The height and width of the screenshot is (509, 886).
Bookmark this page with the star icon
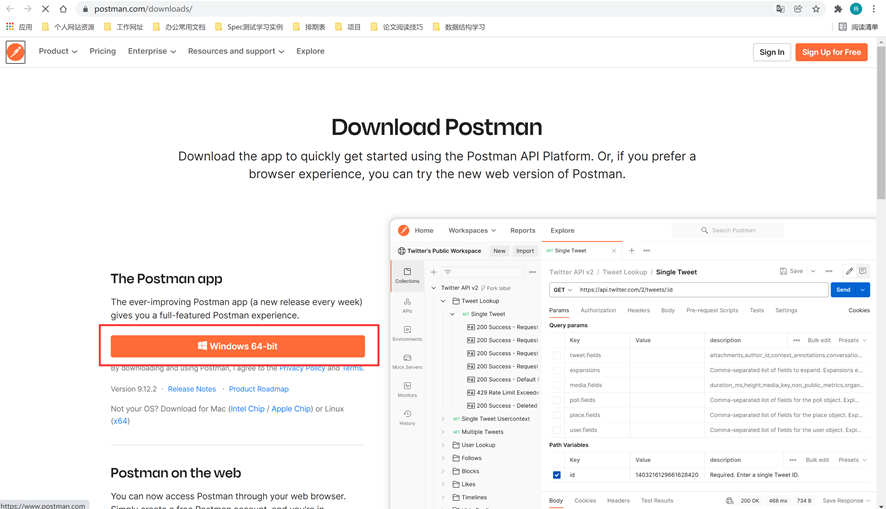[816, 9]
